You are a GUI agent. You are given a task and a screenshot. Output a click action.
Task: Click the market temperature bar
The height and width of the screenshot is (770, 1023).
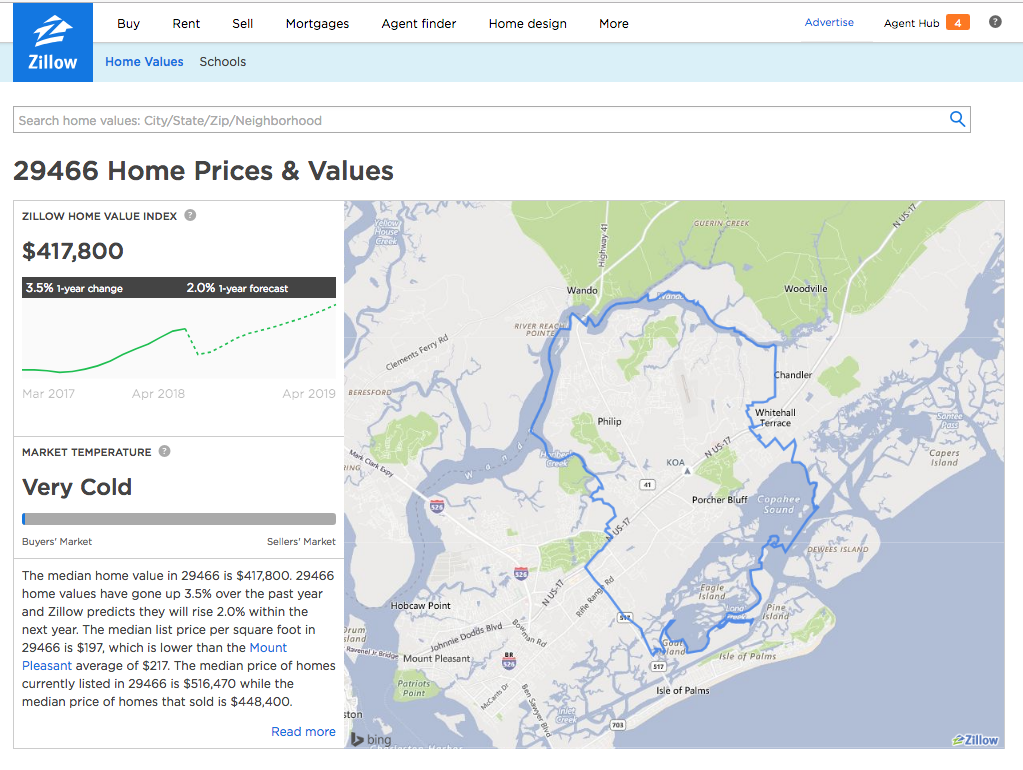click(179, 519)
